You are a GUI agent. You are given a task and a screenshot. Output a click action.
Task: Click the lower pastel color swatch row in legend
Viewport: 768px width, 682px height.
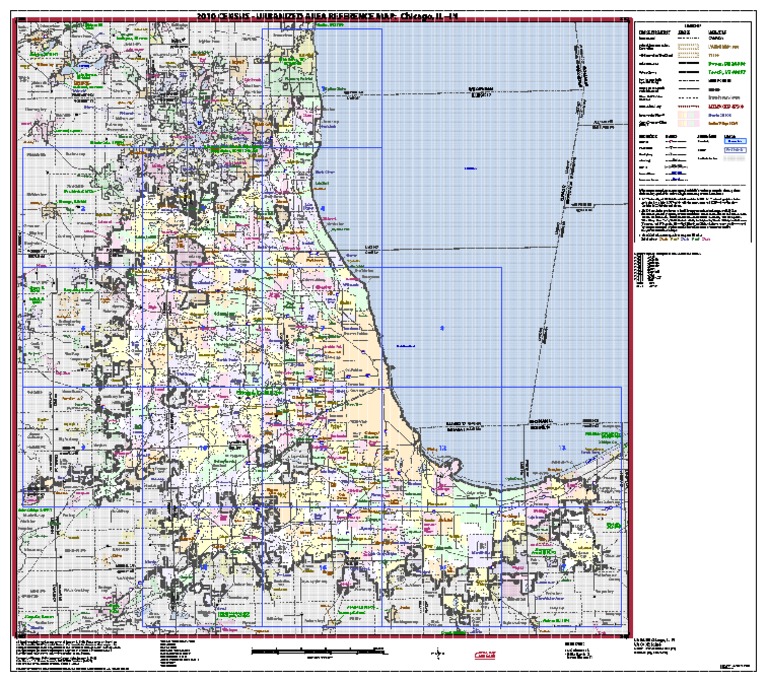click(688, 123)
